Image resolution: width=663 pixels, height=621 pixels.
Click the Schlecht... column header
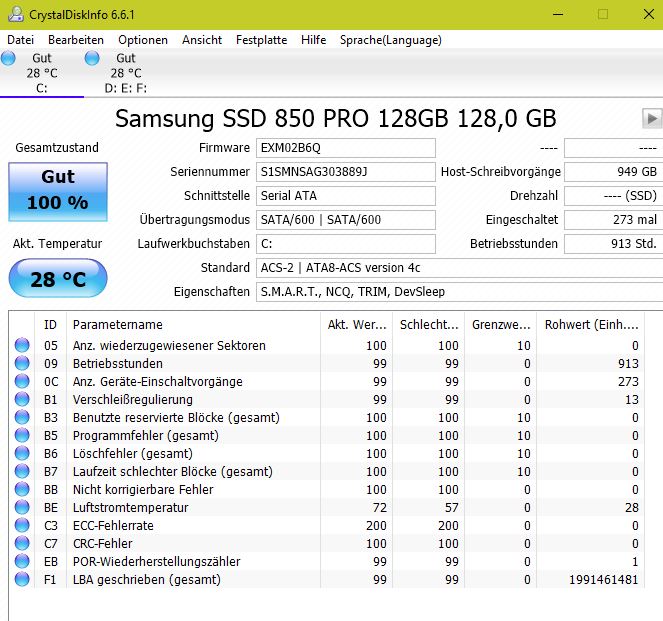click(429, 325)
